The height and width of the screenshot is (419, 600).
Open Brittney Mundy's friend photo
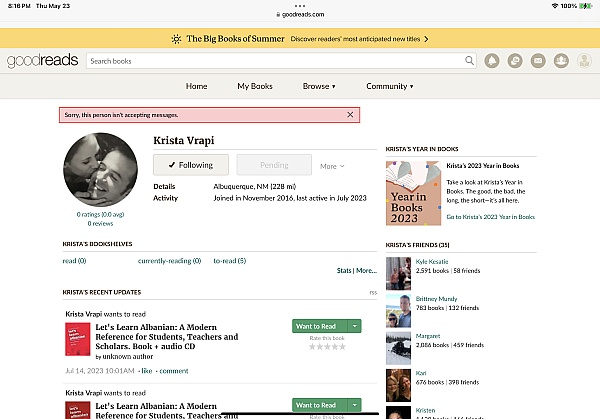coord(398,311)
